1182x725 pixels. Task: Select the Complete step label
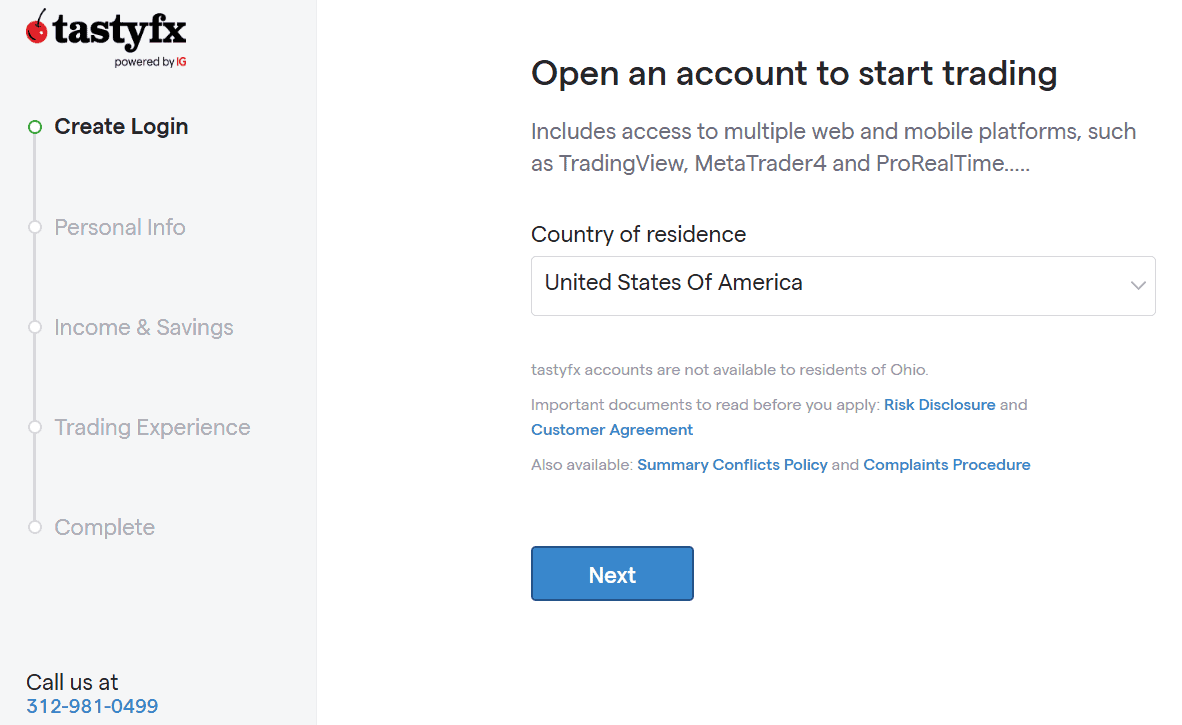[x=105, y=527]
